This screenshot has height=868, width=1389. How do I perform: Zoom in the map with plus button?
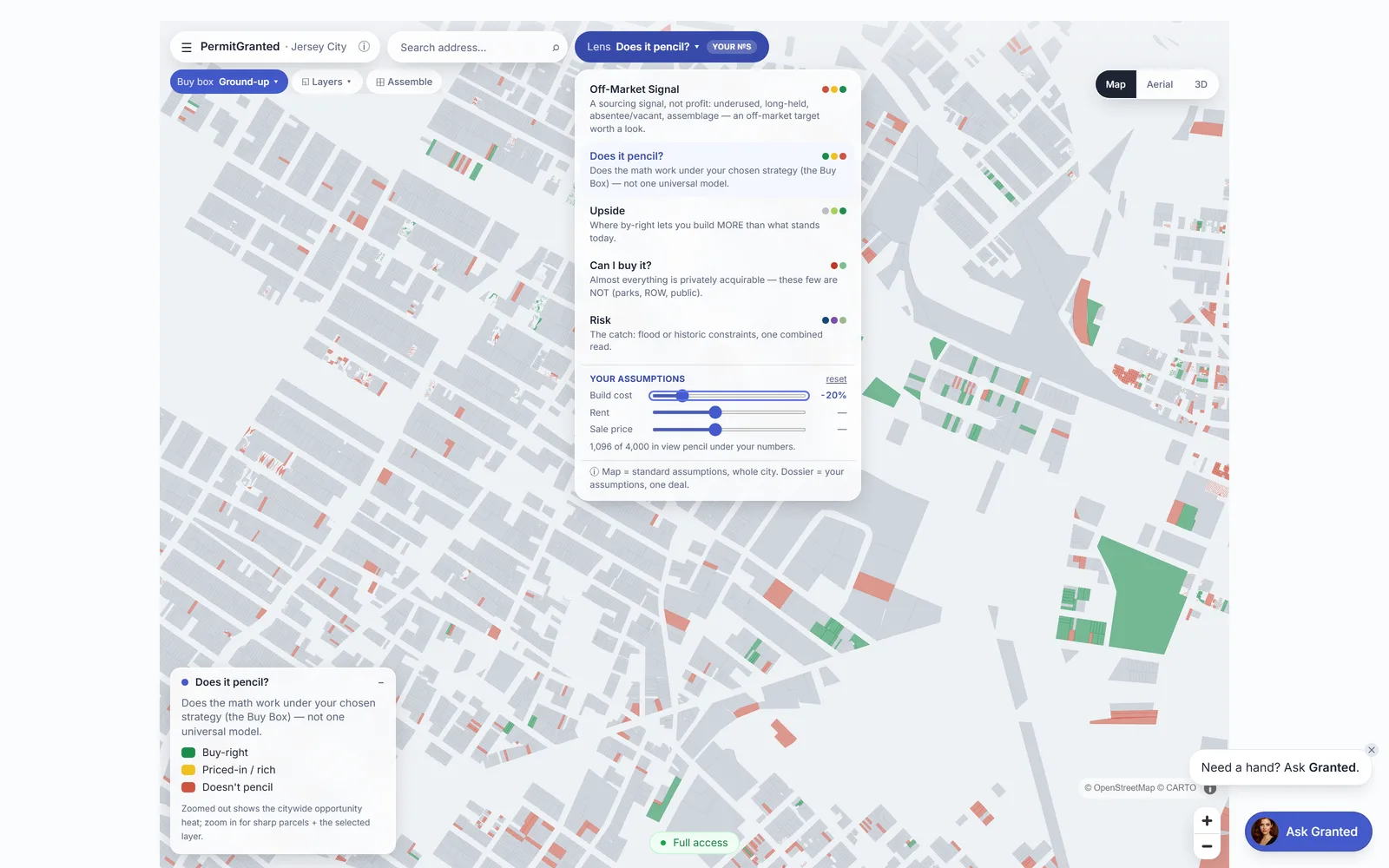(1207, 820)
